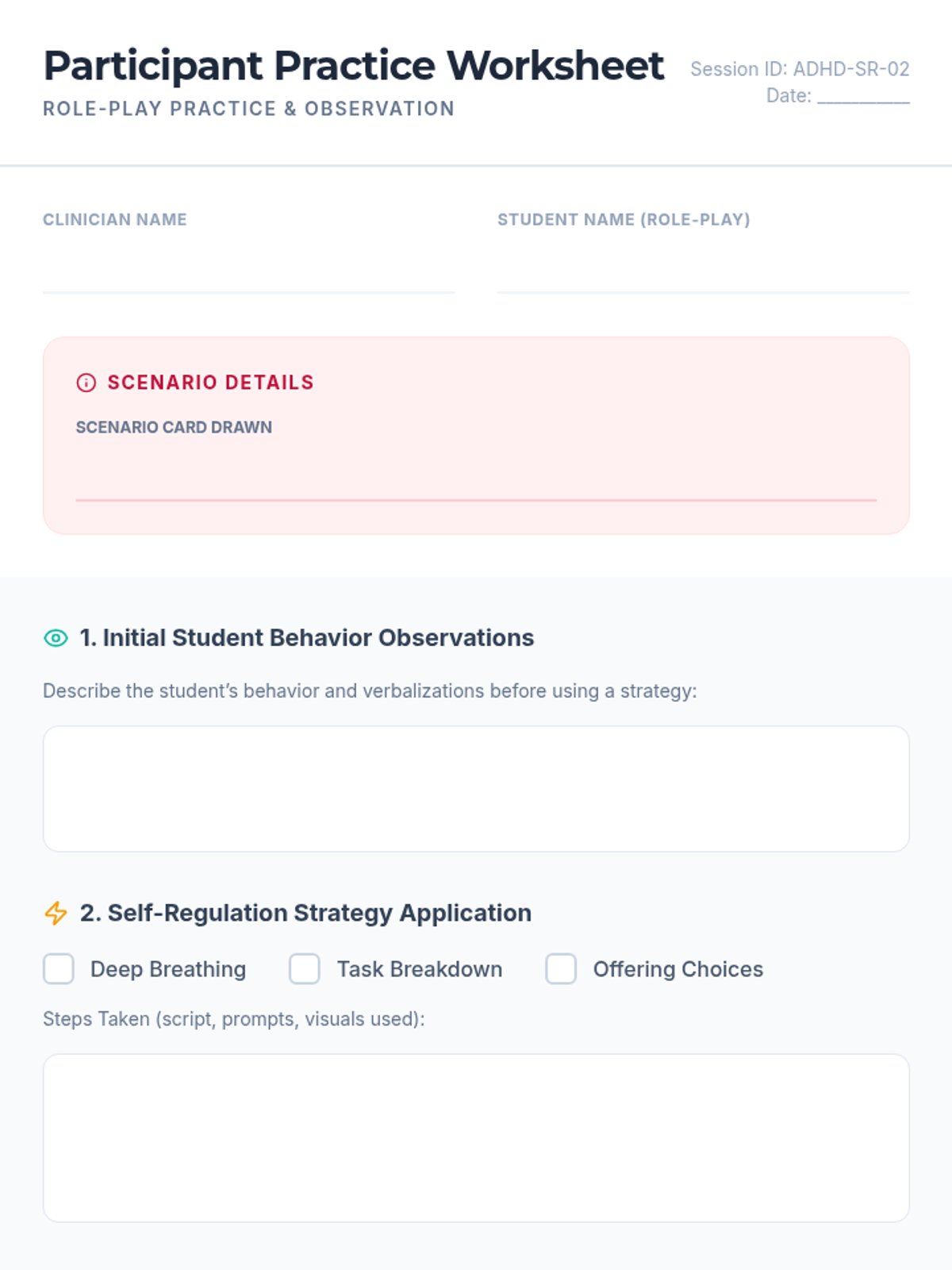Click the Steps Taken text area
Screen dimensions: 952x1270
(476, 1137)
